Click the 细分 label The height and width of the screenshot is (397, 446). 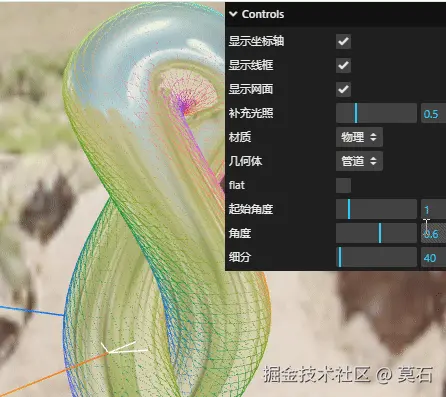click(240, 257)
